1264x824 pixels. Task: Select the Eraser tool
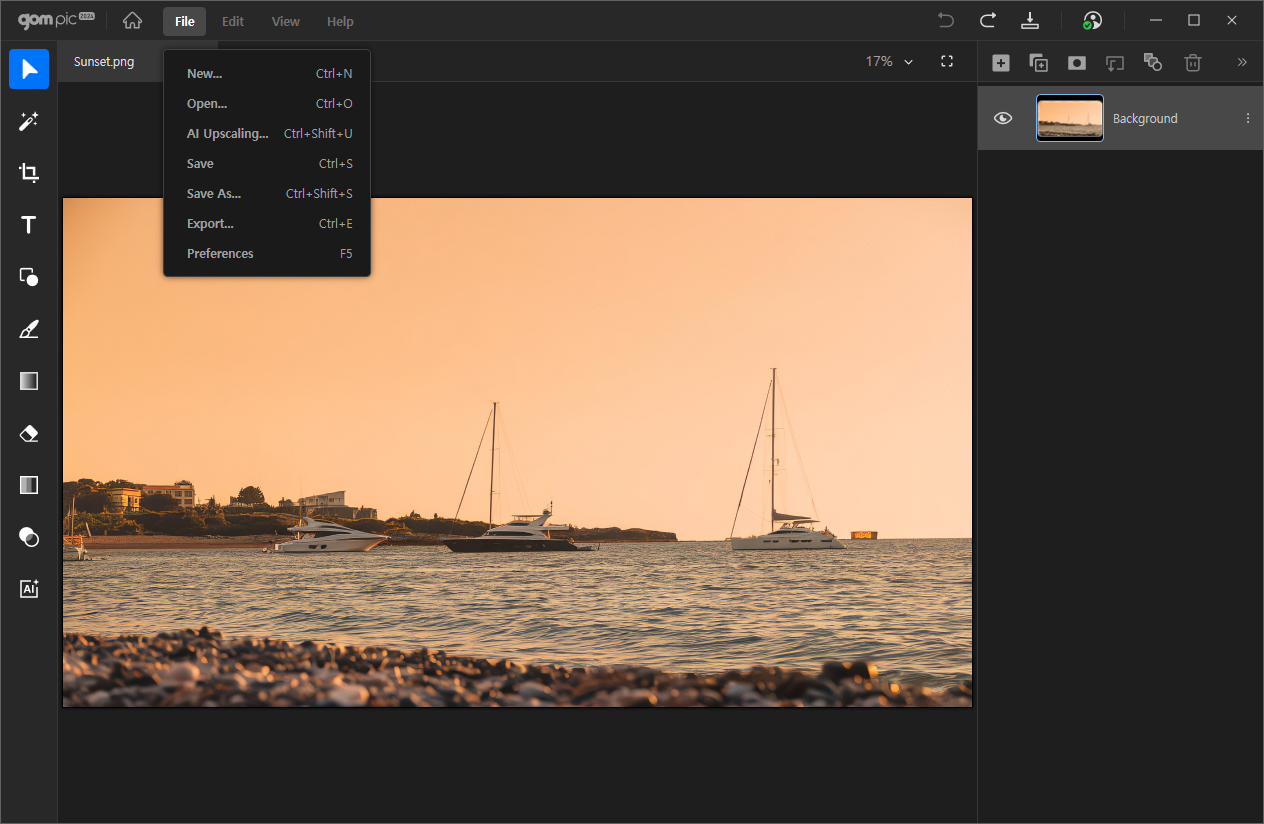29,433
